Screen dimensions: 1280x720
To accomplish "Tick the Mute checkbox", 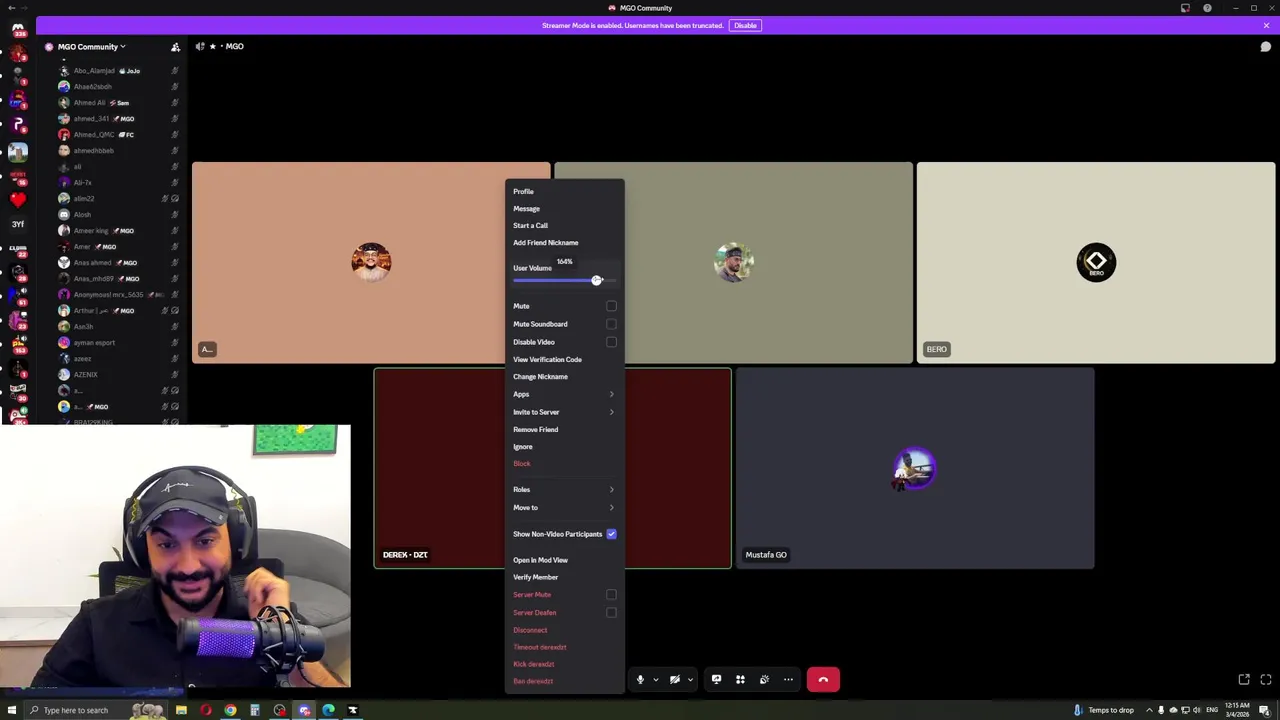I will coord(611,306).
